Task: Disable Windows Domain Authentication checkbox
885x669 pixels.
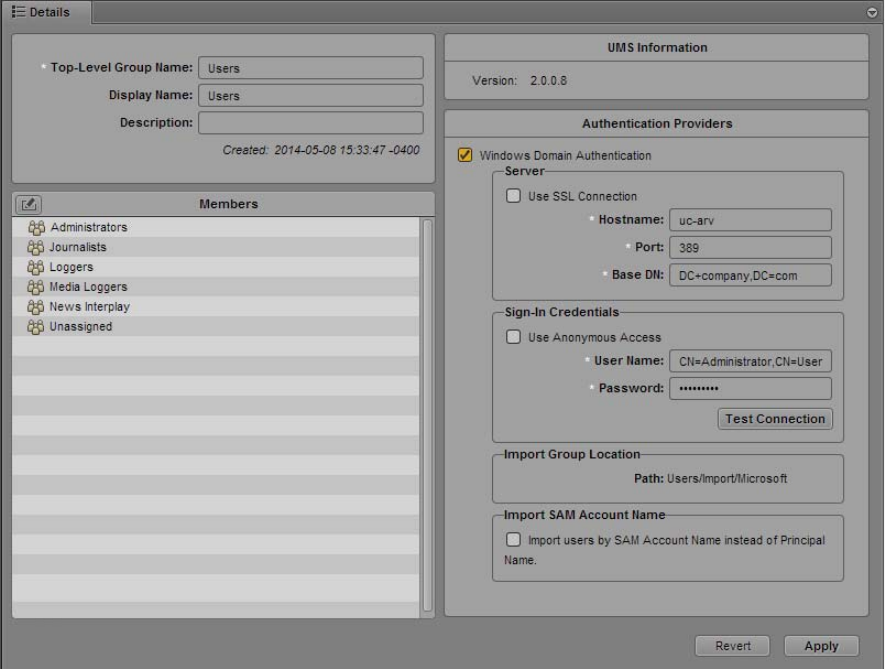Action: 465,155
